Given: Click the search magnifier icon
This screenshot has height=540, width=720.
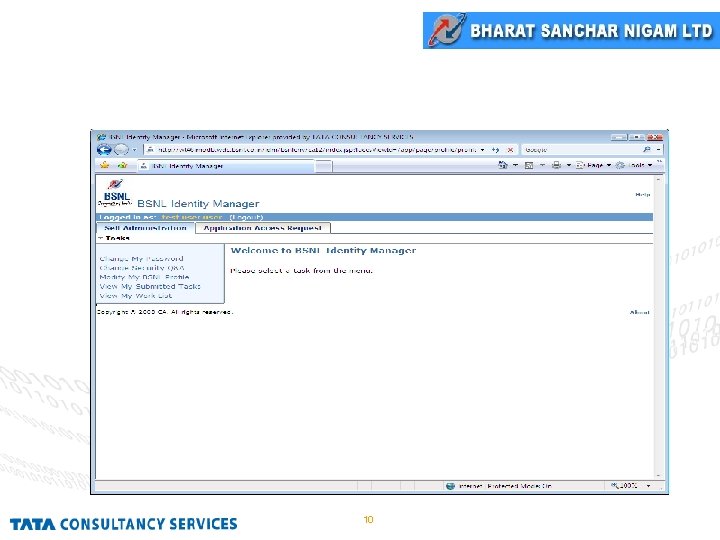Looking at the screenshot, I should point(647,150).
